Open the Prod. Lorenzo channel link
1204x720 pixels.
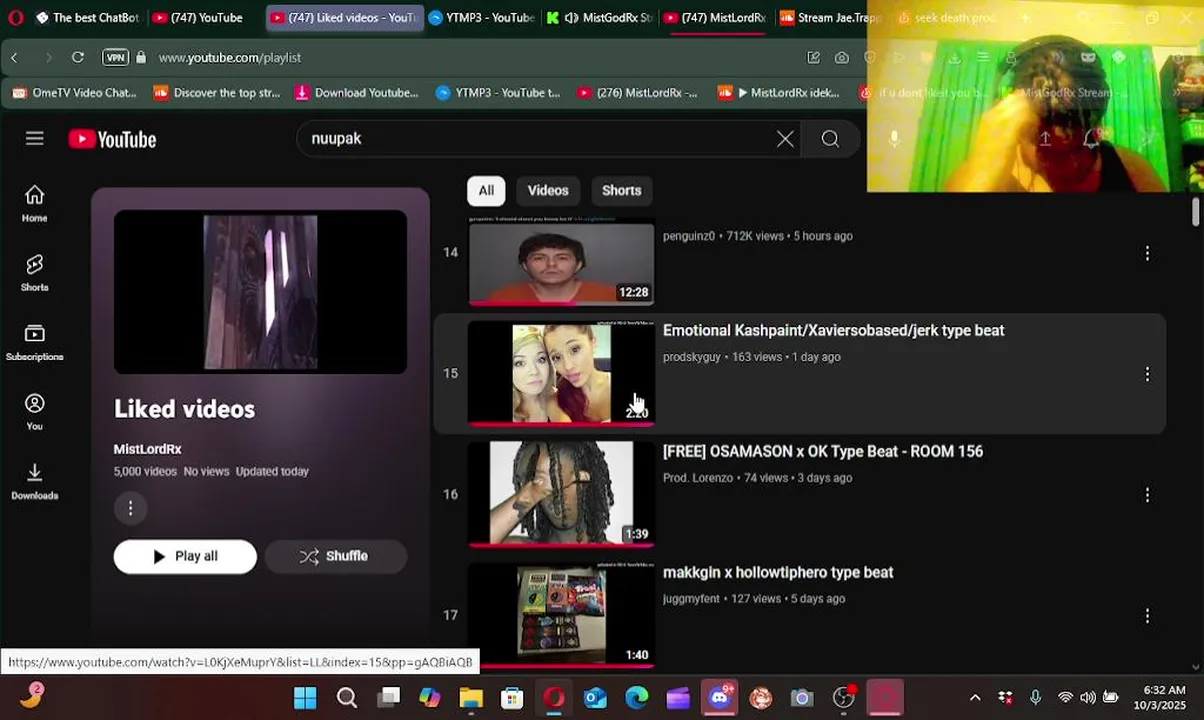click(x=698, y=478)
